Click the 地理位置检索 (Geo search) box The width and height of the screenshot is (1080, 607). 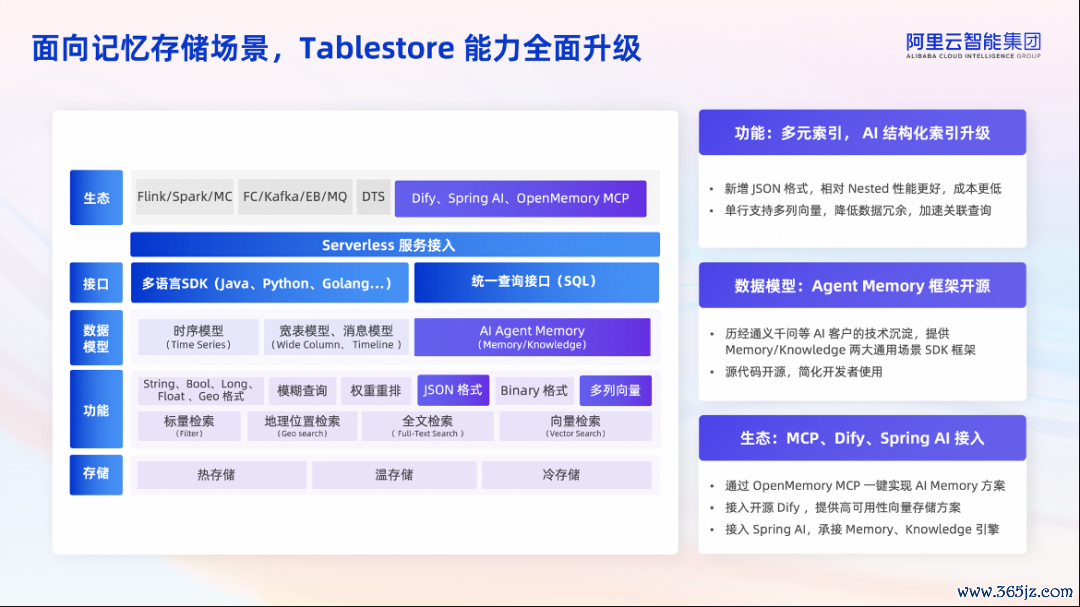coord(302,426)
